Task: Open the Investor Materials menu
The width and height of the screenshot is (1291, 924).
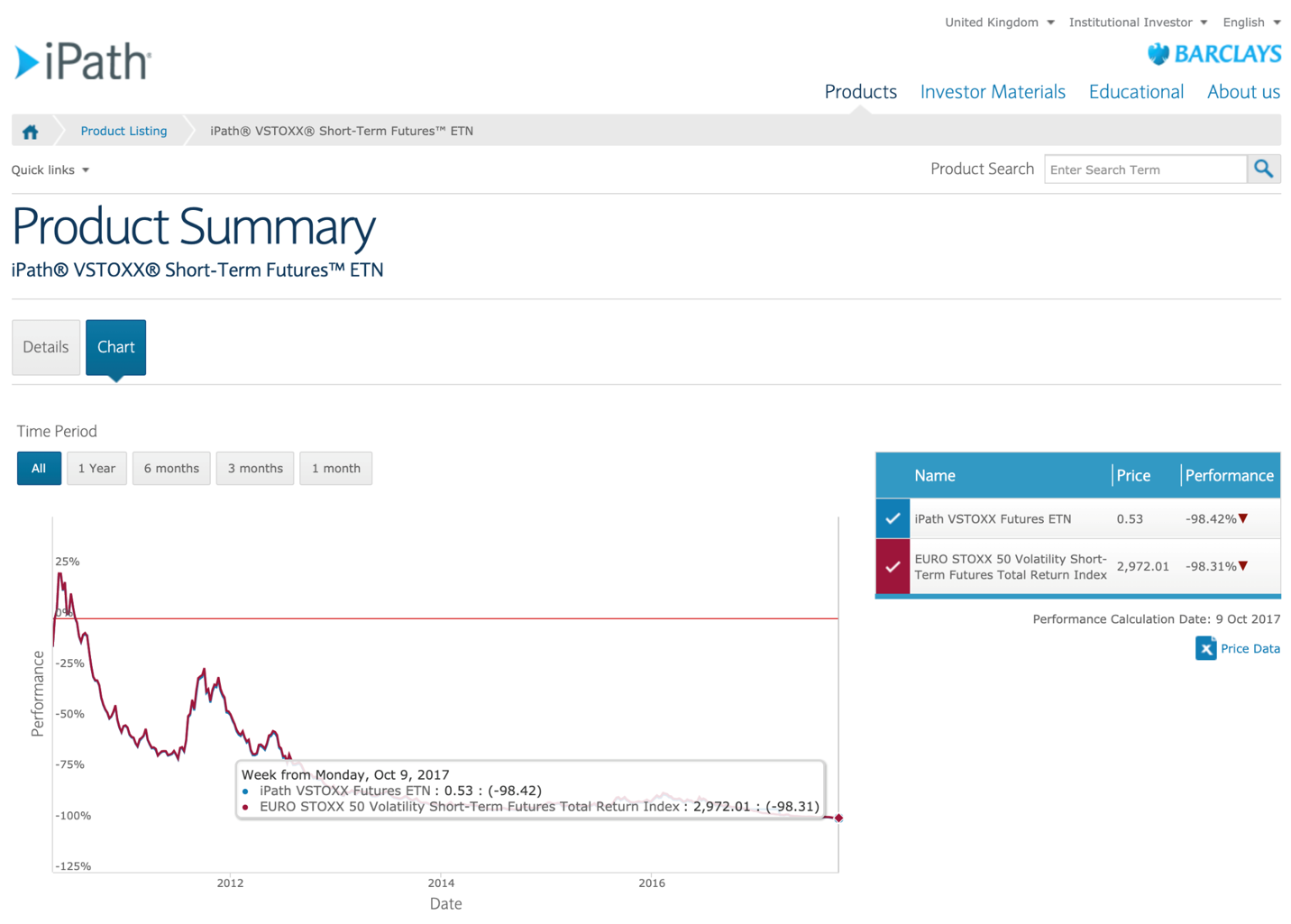Action: tap(993, 92)
